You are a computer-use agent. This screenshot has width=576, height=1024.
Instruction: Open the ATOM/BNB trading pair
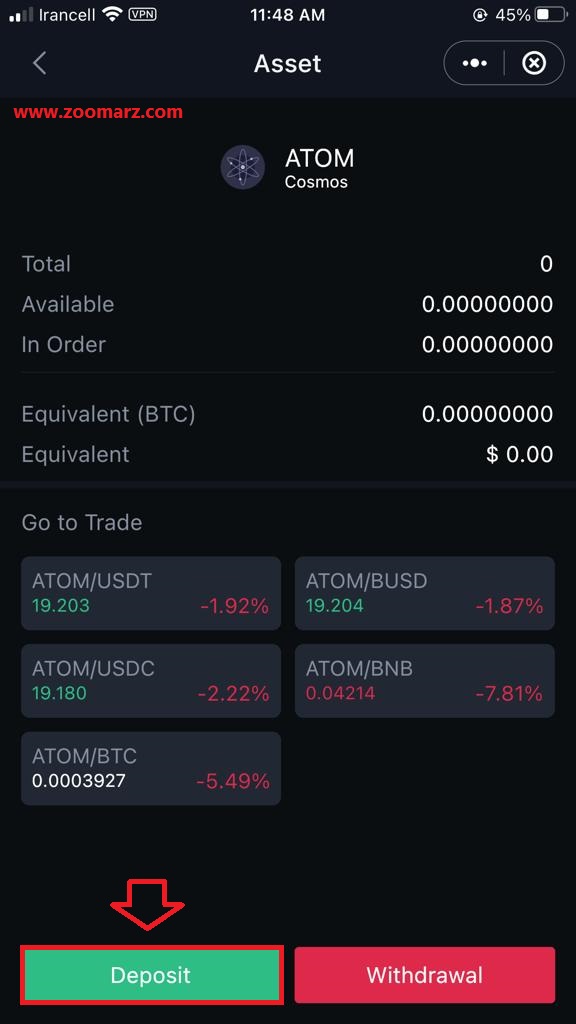pyautogui.click(x=424, y=680)
